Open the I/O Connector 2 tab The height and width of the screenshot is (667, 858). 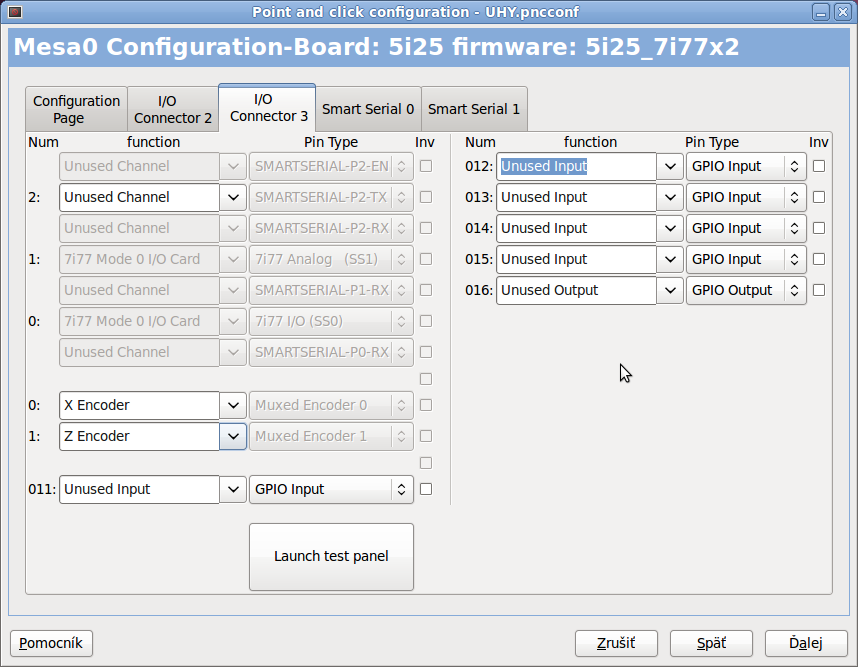point(173,109)
